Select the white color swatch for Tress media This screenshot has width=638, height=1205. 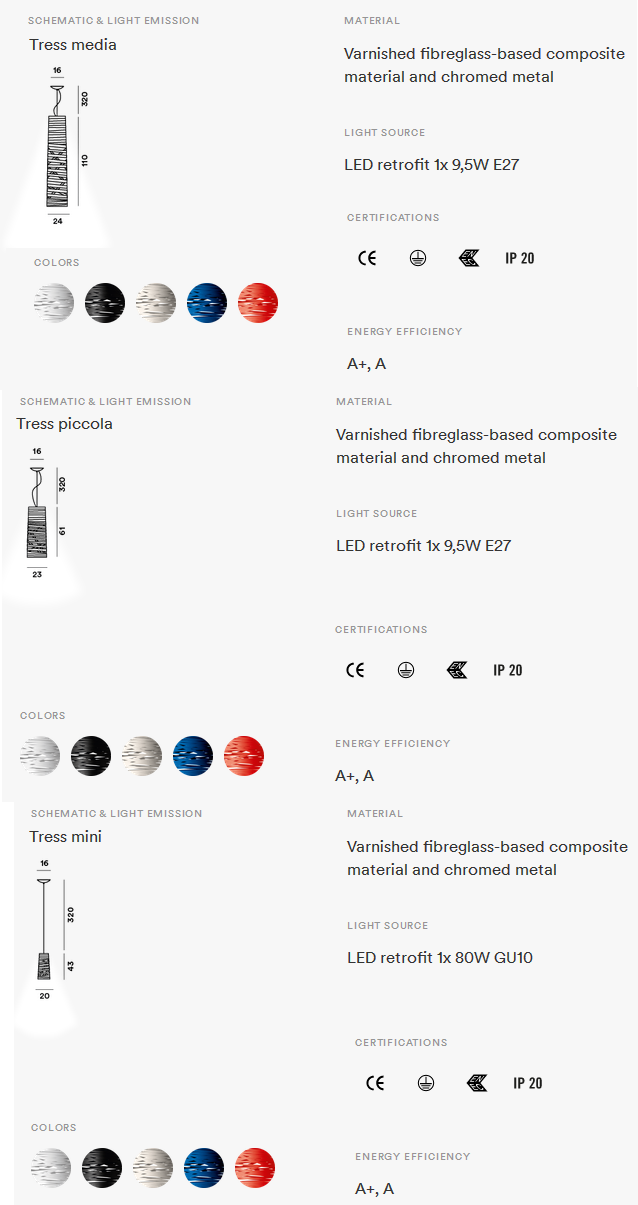[x=54, y=303]
